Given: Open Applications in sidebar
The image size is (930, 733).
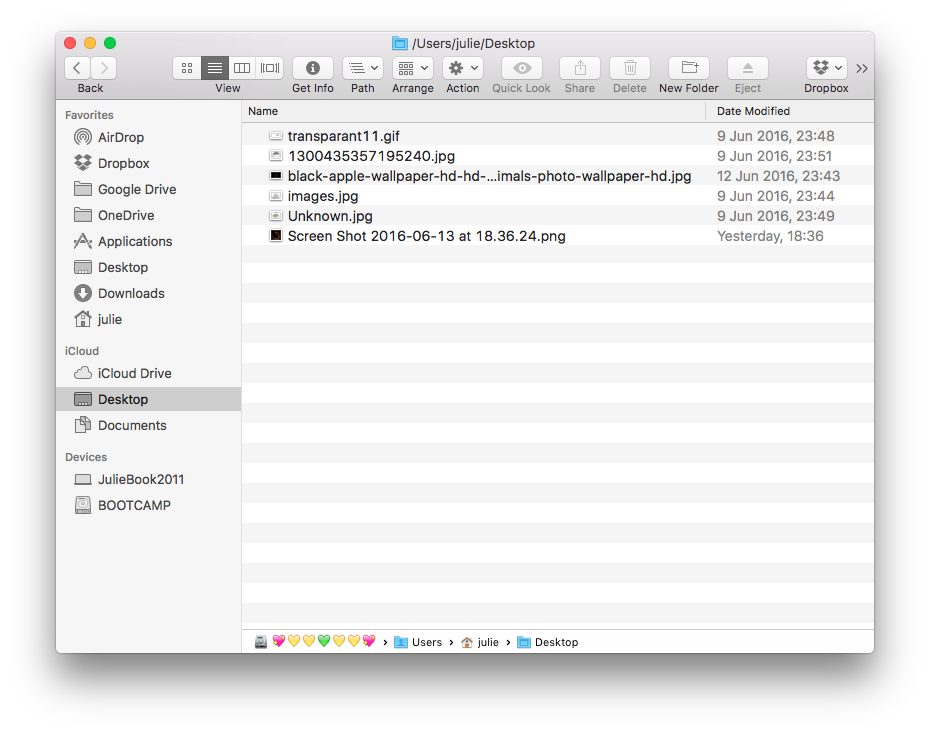Looking at the screenshot, I should point(148,241).
